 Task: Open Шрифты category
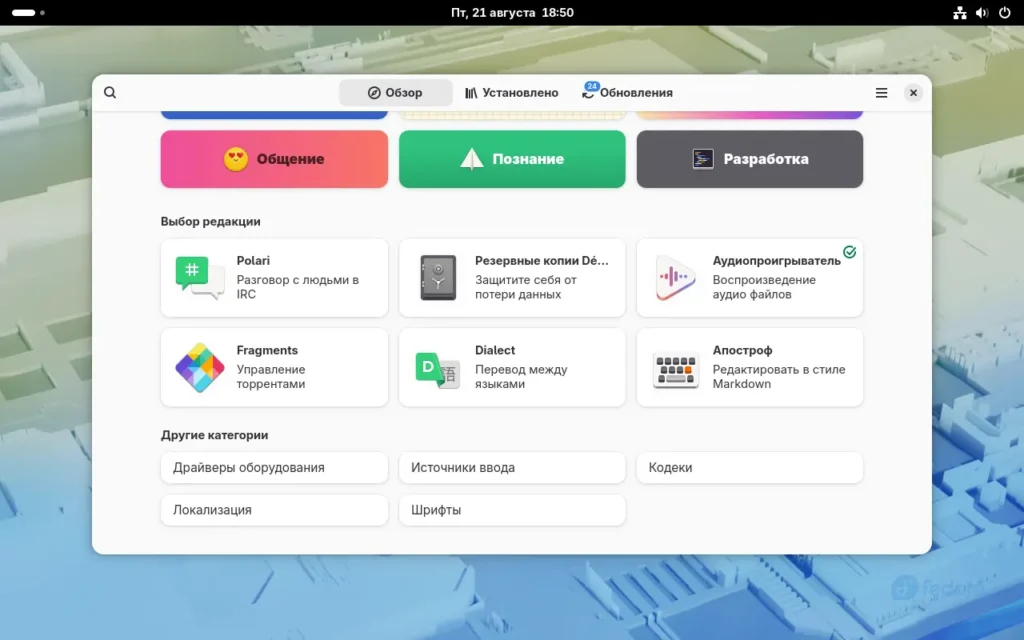point(512,510)
